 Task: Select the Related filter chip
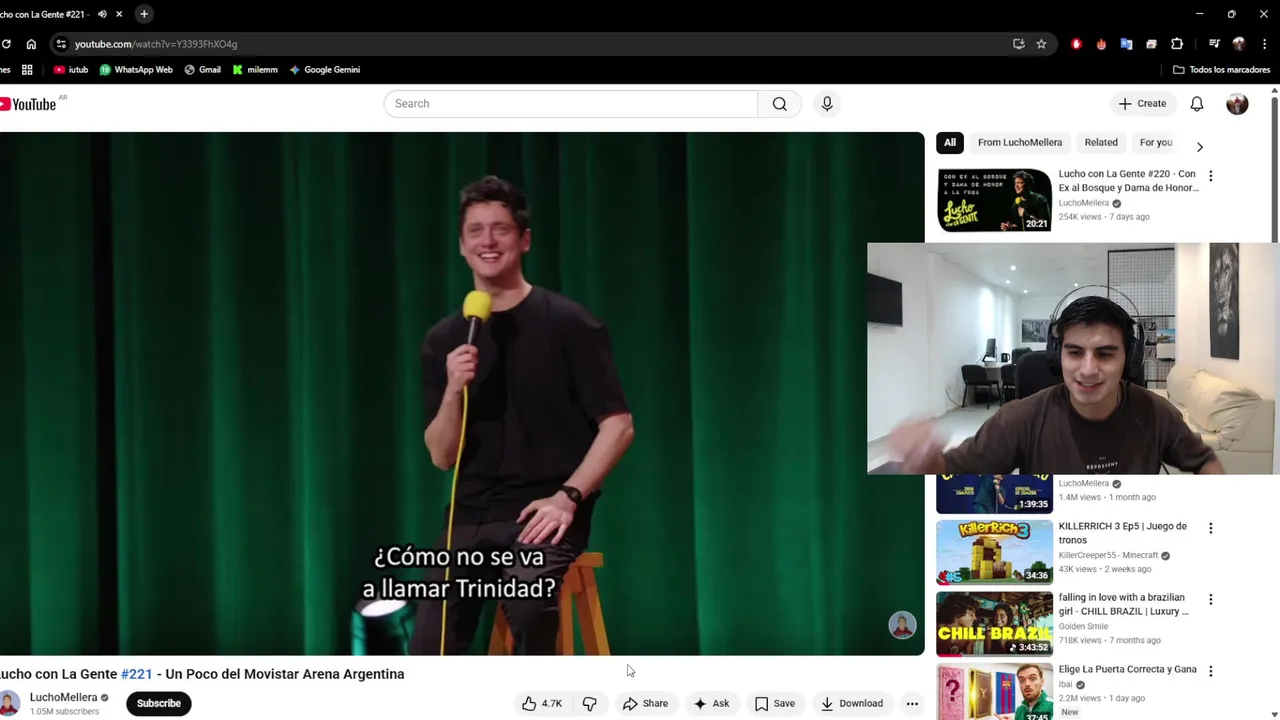[1101, 142]
